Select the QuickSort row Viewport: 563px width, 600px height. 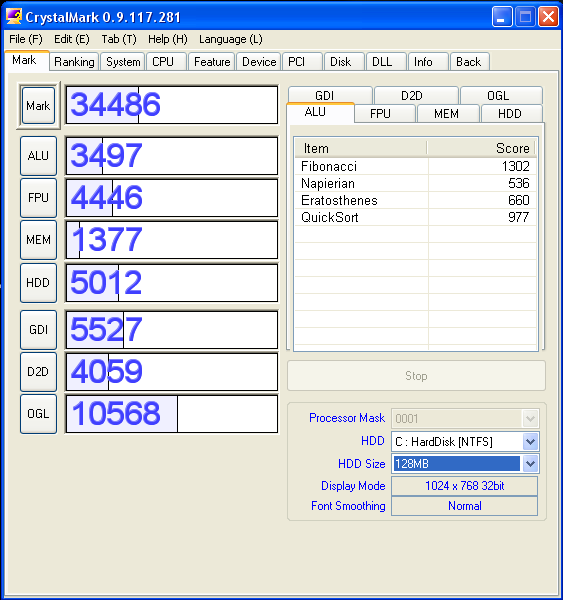[416, 217]
